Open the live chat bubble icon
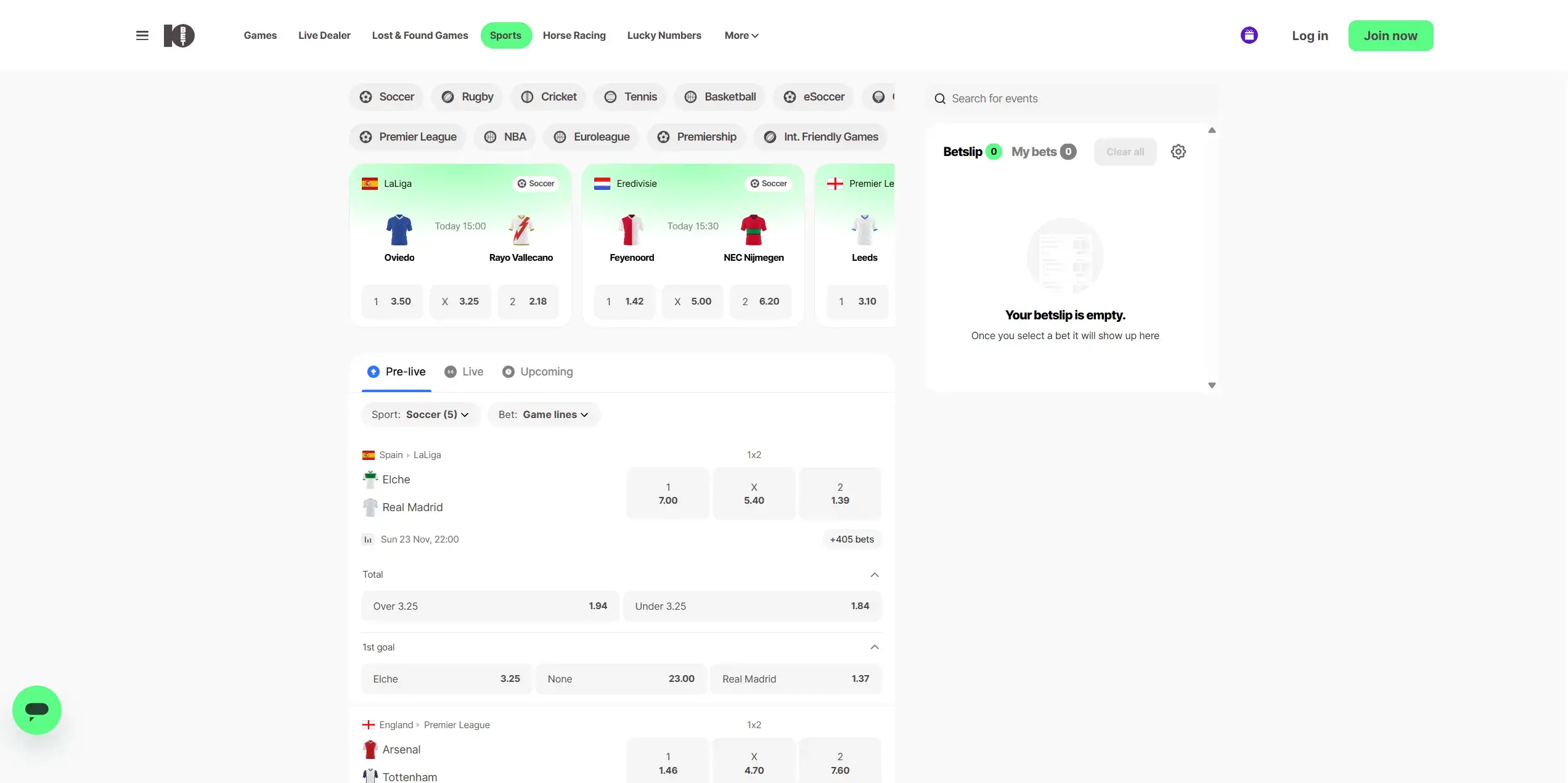This screenshot has height=783, width=1568. click(36, 710)
